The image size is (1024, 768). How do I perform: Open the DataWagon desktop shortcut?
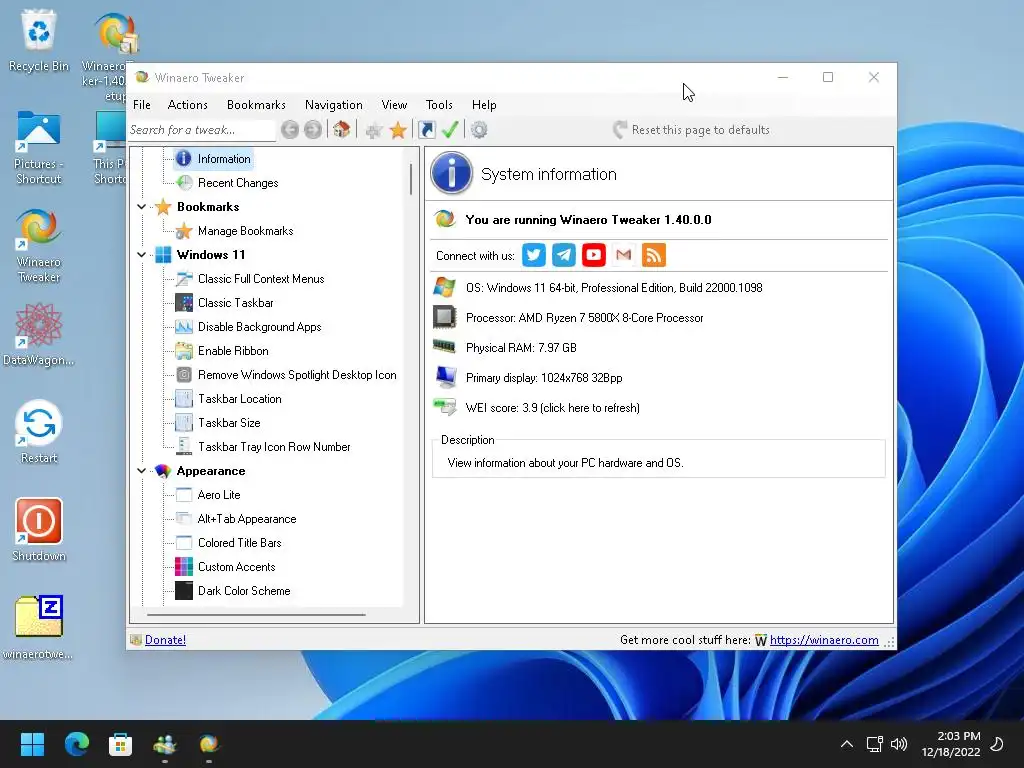[39, 334]
